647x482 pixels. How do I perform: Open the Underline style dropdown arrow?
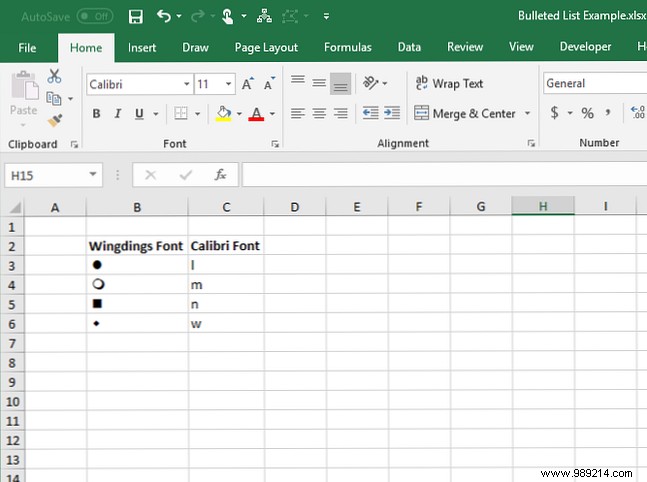point(156,113)
